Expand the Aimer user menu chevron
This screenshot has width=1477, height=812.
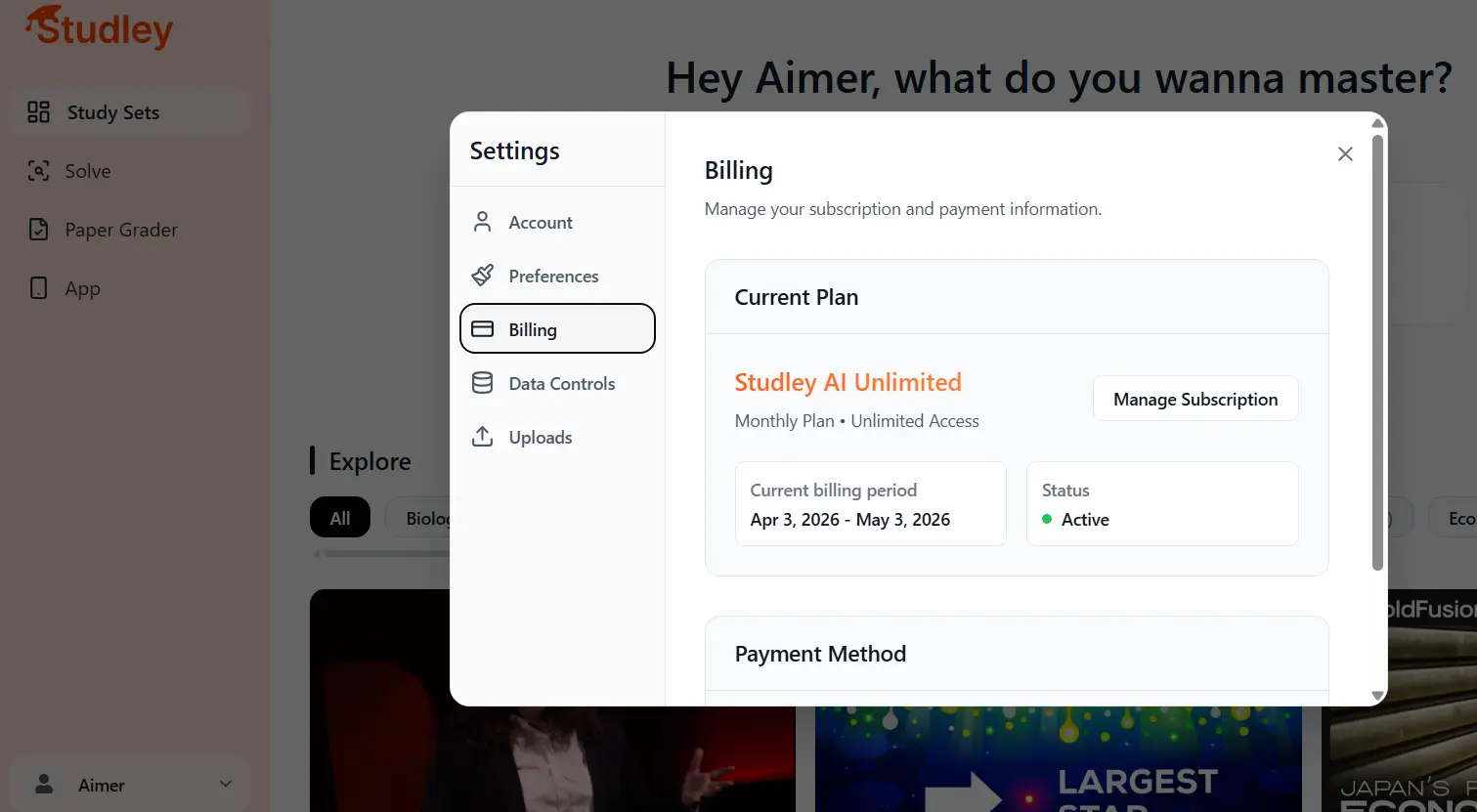point(226,784)
